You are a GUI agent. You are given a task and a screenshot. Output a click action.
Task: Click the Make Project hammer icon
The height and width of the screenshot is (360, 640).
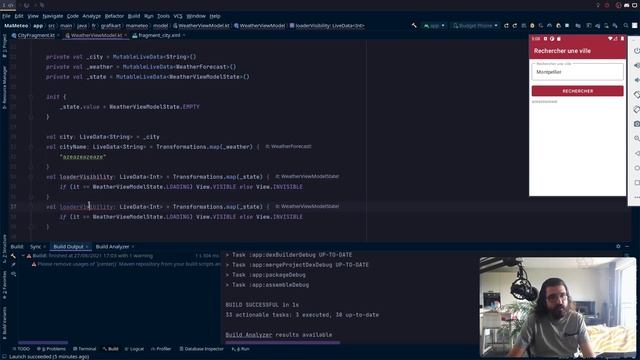414,25
